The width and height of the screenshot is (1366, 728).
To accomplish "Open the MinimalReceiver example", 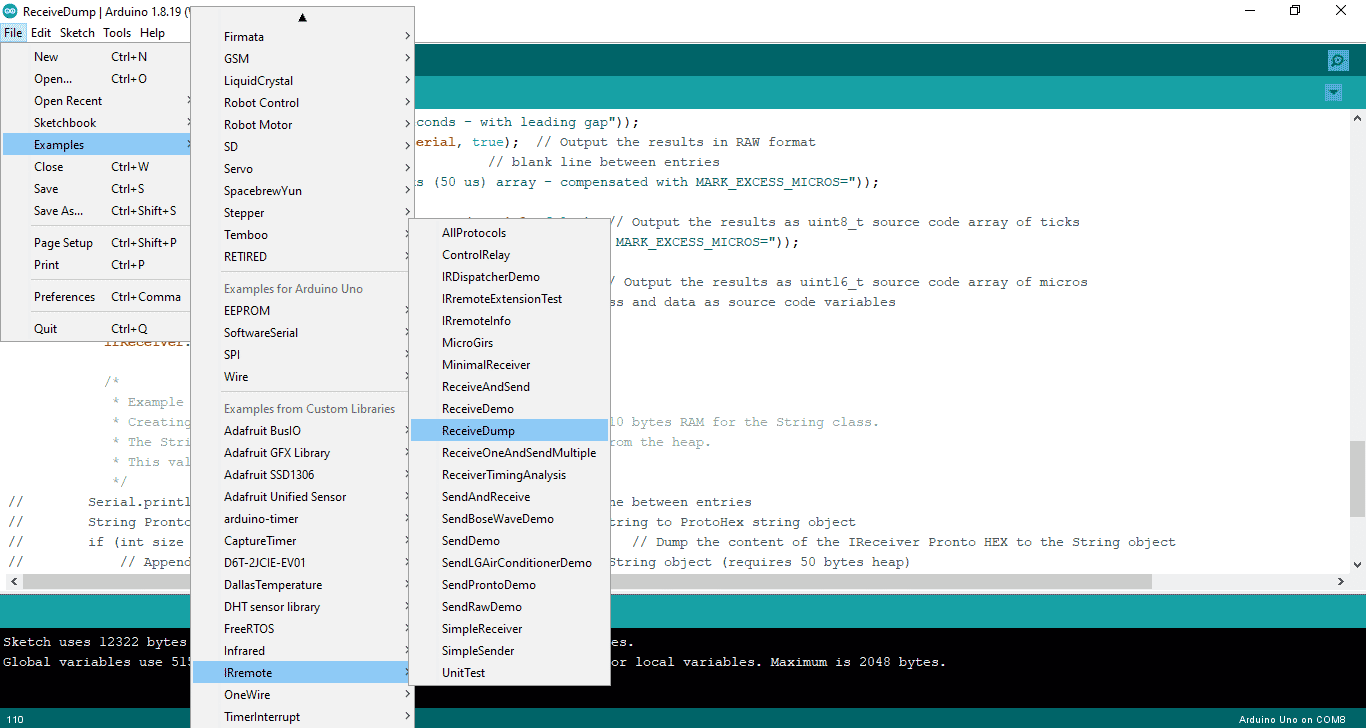I will (x=510, y=365).
